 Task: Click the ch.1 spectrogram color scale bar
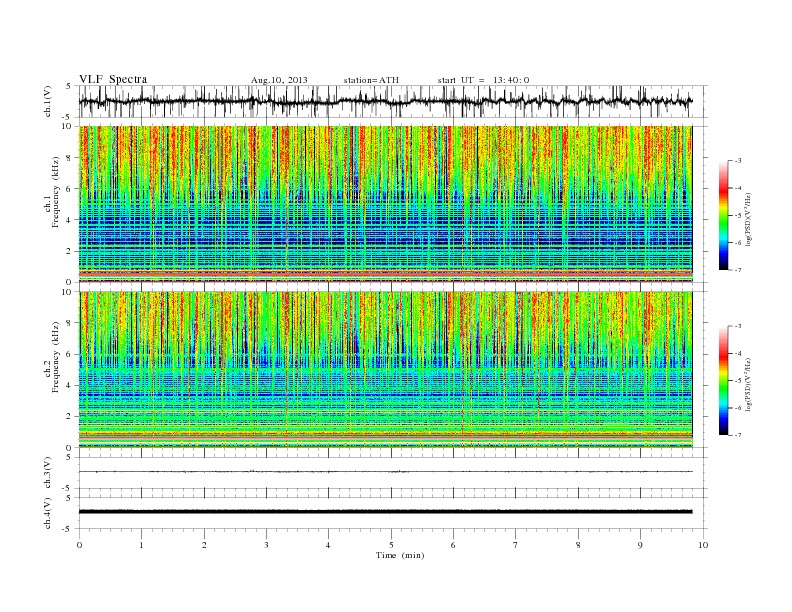(724, 215)
